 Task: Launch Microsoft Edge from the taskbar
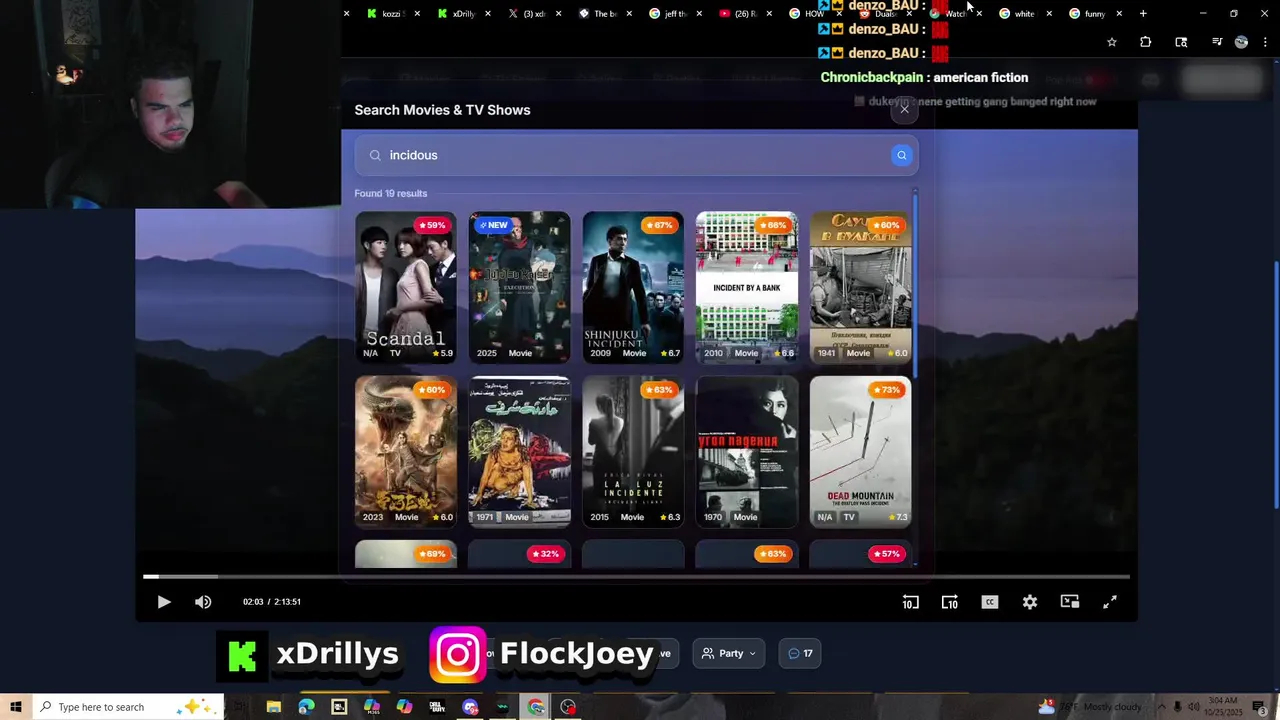(306, 707)
